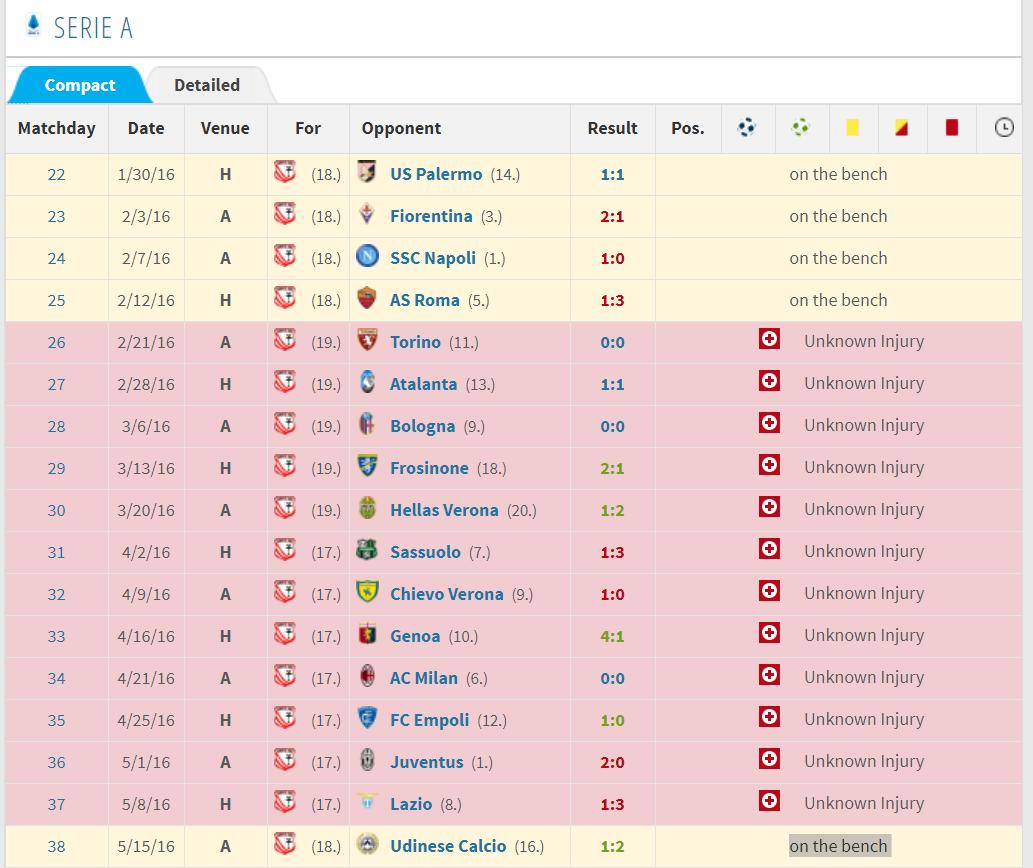Click the FC Empoli crest icon

[x=367, y=718]
